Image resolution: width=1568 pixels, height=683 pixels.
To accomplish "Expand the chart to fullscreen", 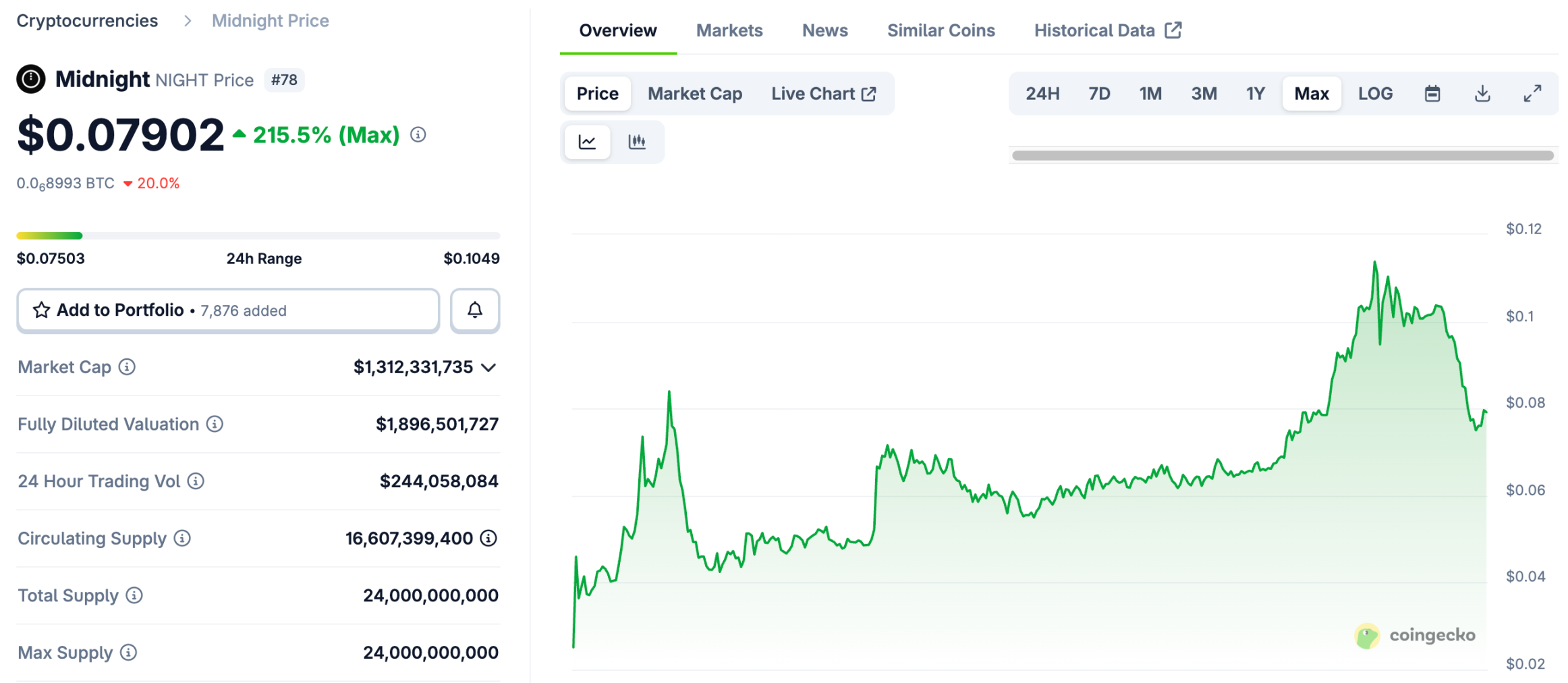I will (1532, 93).
